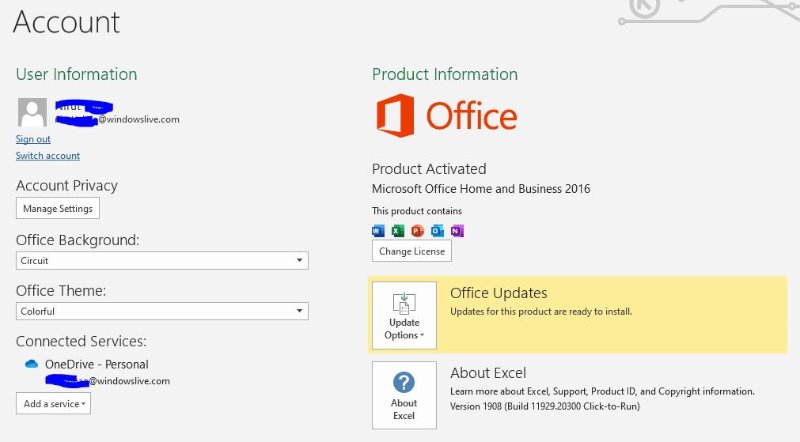Click the Outlook icon under product contents
The width and height of the screenshot is (800, 442).
437,231
